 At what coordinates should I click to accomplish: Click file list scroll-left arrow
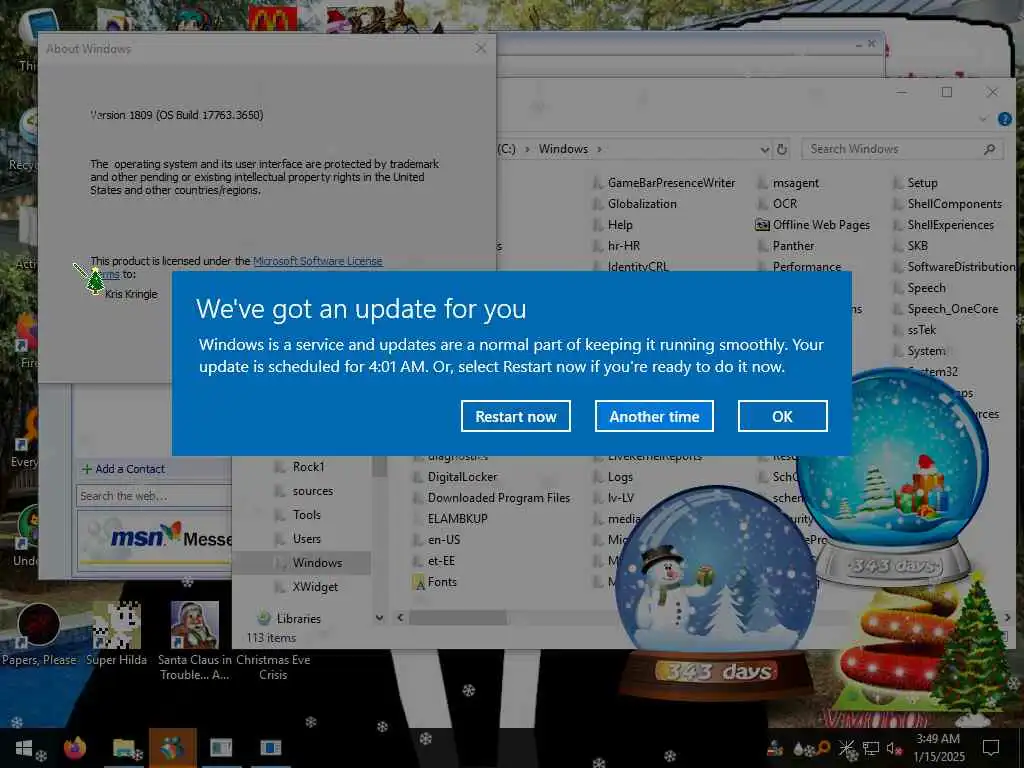coord(400,618)
